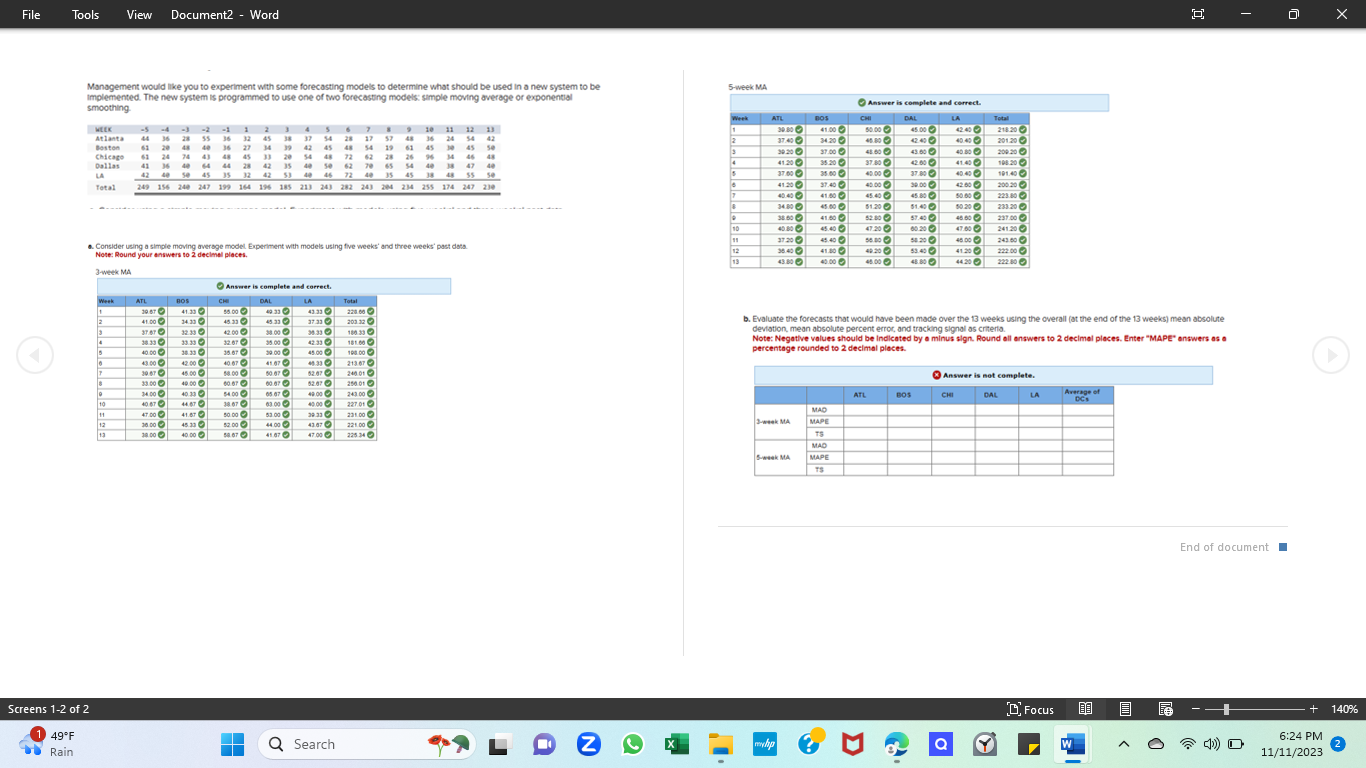Open the File menu

pyautogui.click(x=32, y=15)
